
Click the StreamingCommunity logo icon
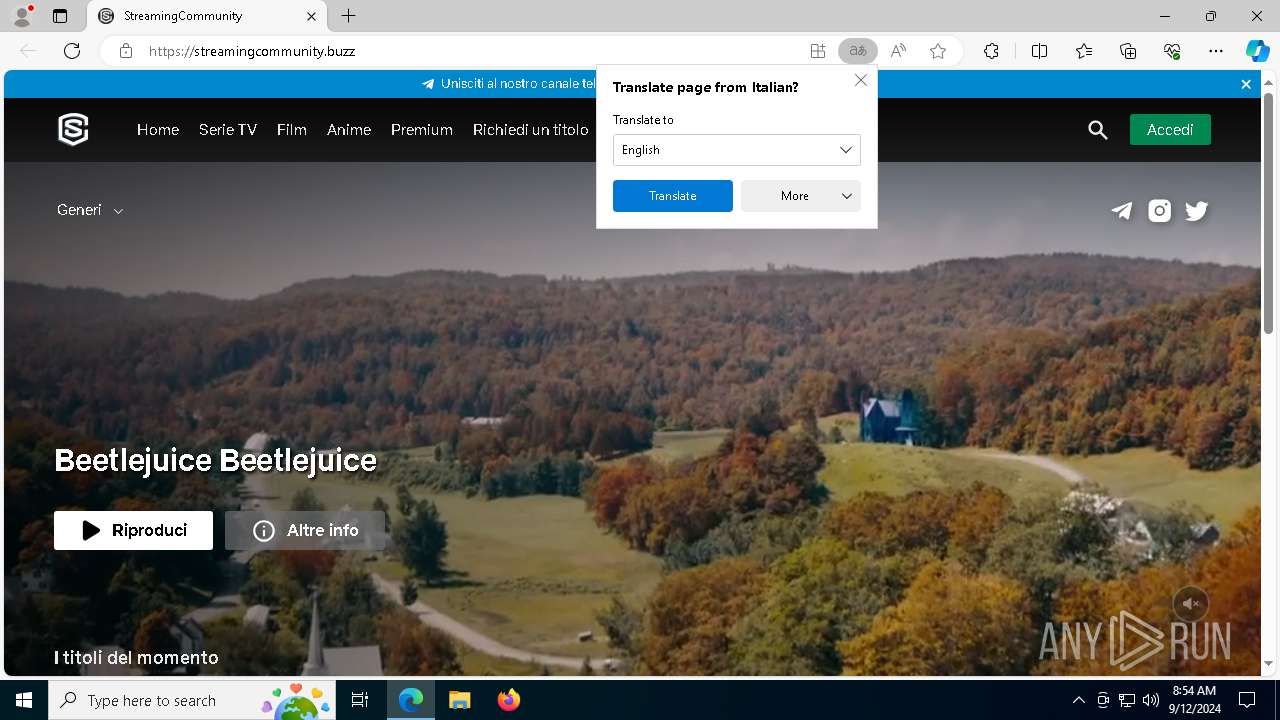(73, 129)
